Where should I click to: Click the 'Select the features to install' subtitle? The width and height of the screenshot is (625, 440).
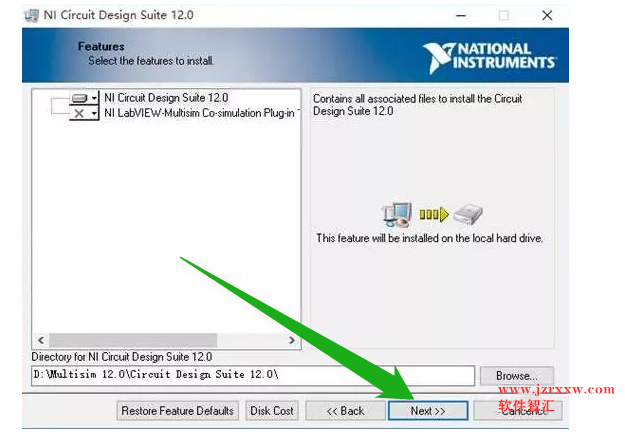click(x=151, y=61)
